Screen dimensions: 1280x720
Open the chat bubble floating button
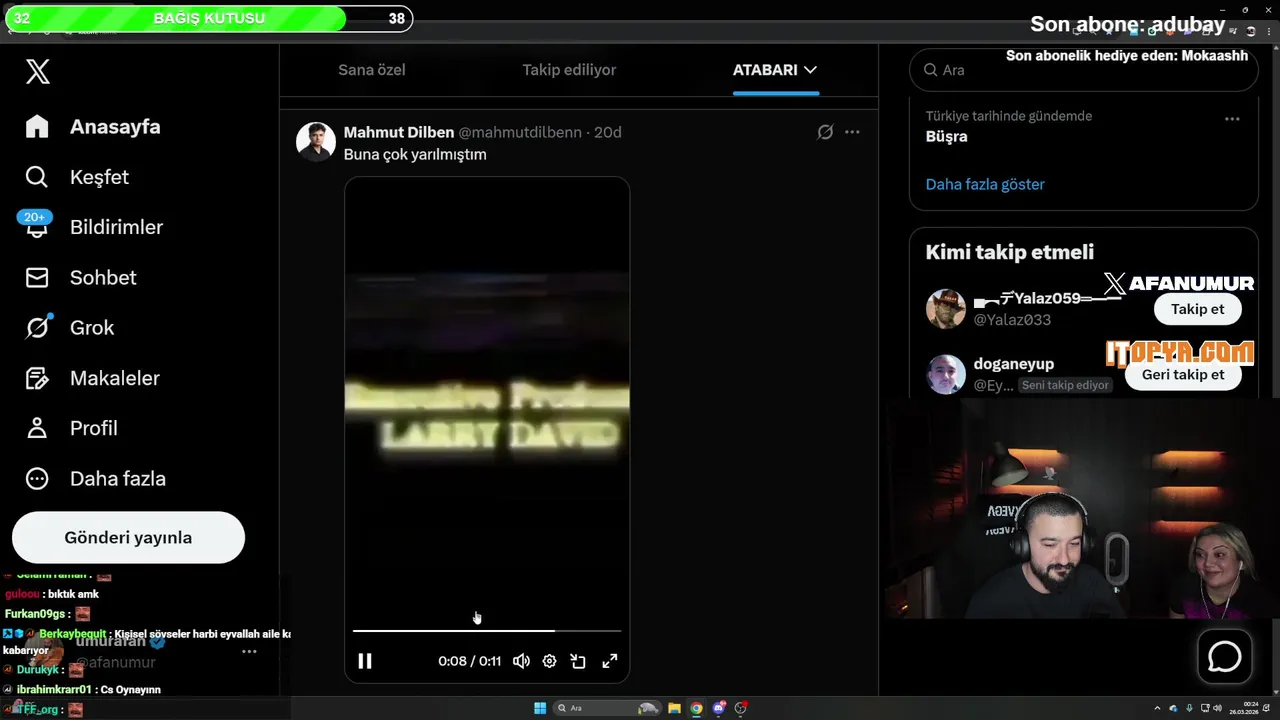pyautogui.click(x=1225, y=657)
